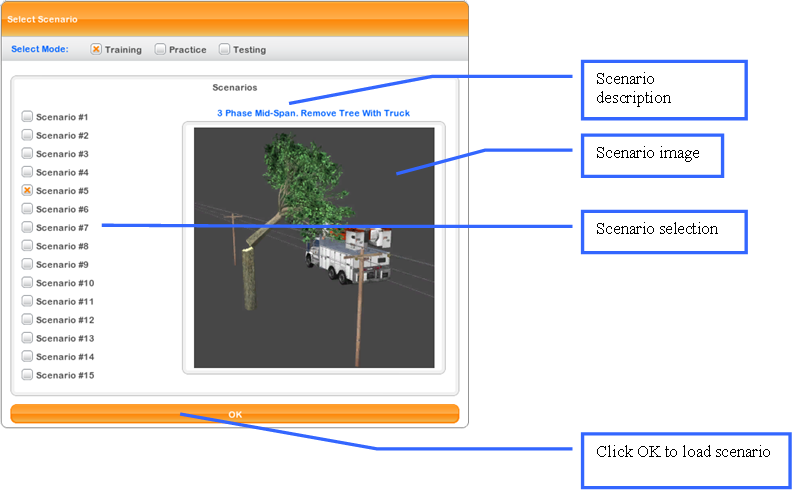Image resolution: width=795 pixels, height=502 pixels.
Task: Uncheck the selected Scenario #5 box
Action: [x=27, y=190]
